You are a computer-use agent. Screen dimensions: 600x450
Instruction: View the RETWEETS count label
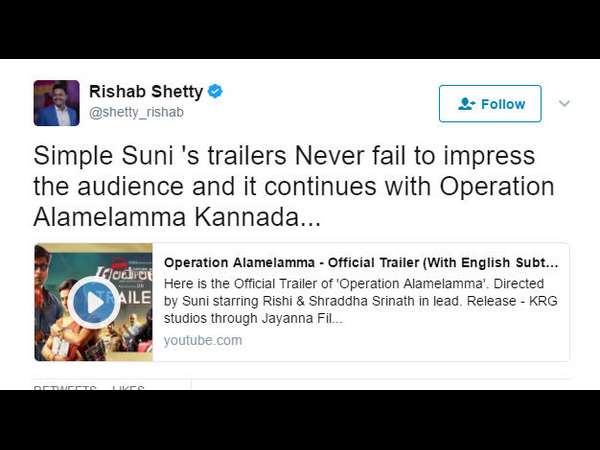click(x=65, y=388)
